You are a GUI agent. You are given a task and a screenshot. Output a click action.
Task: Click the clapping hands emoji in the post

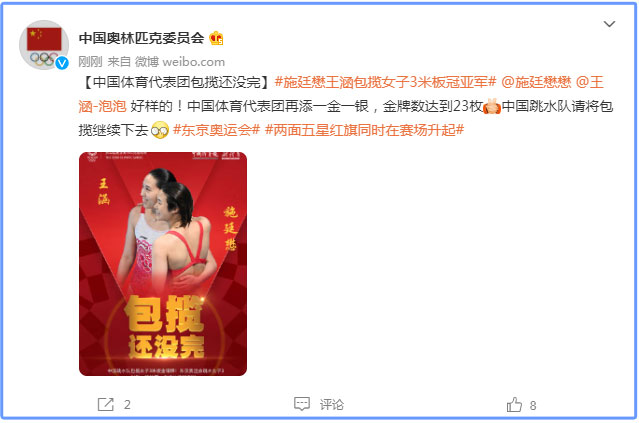[492, 106]
